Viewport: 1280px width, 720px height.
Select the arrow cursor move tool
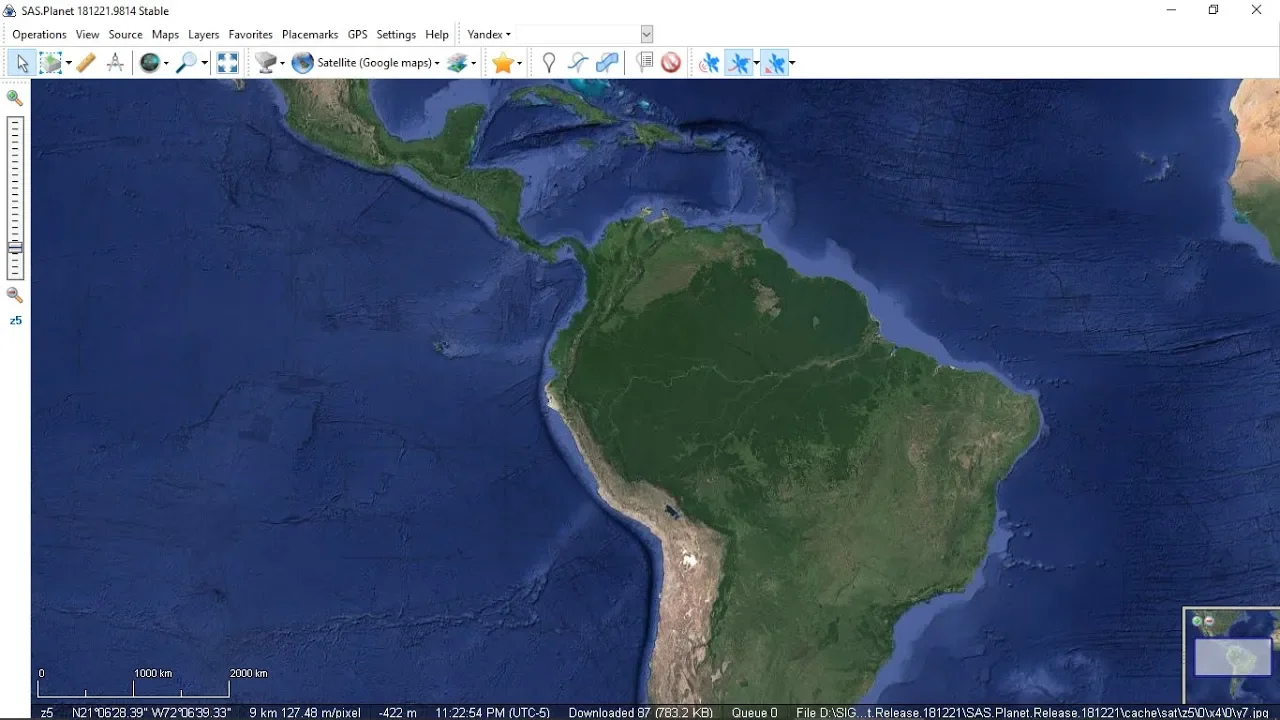pyautogui.click(x=22, y=63)
